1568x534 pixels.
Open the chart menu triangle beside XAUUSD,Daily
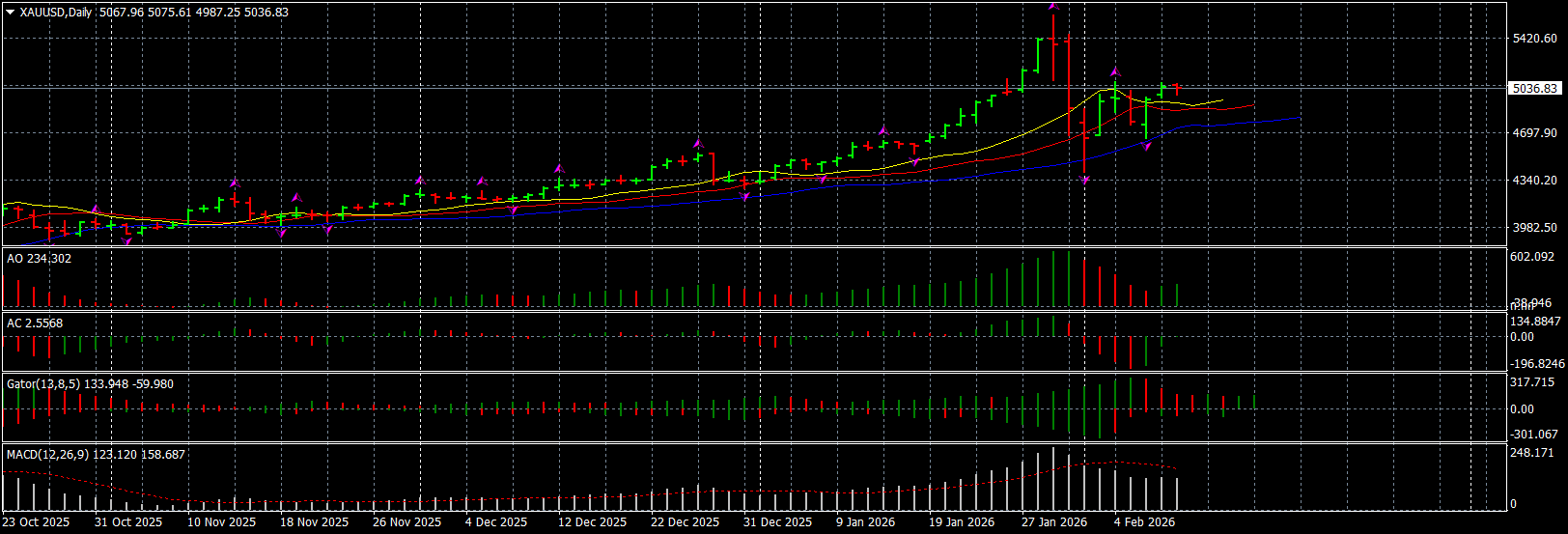(11, 13)
